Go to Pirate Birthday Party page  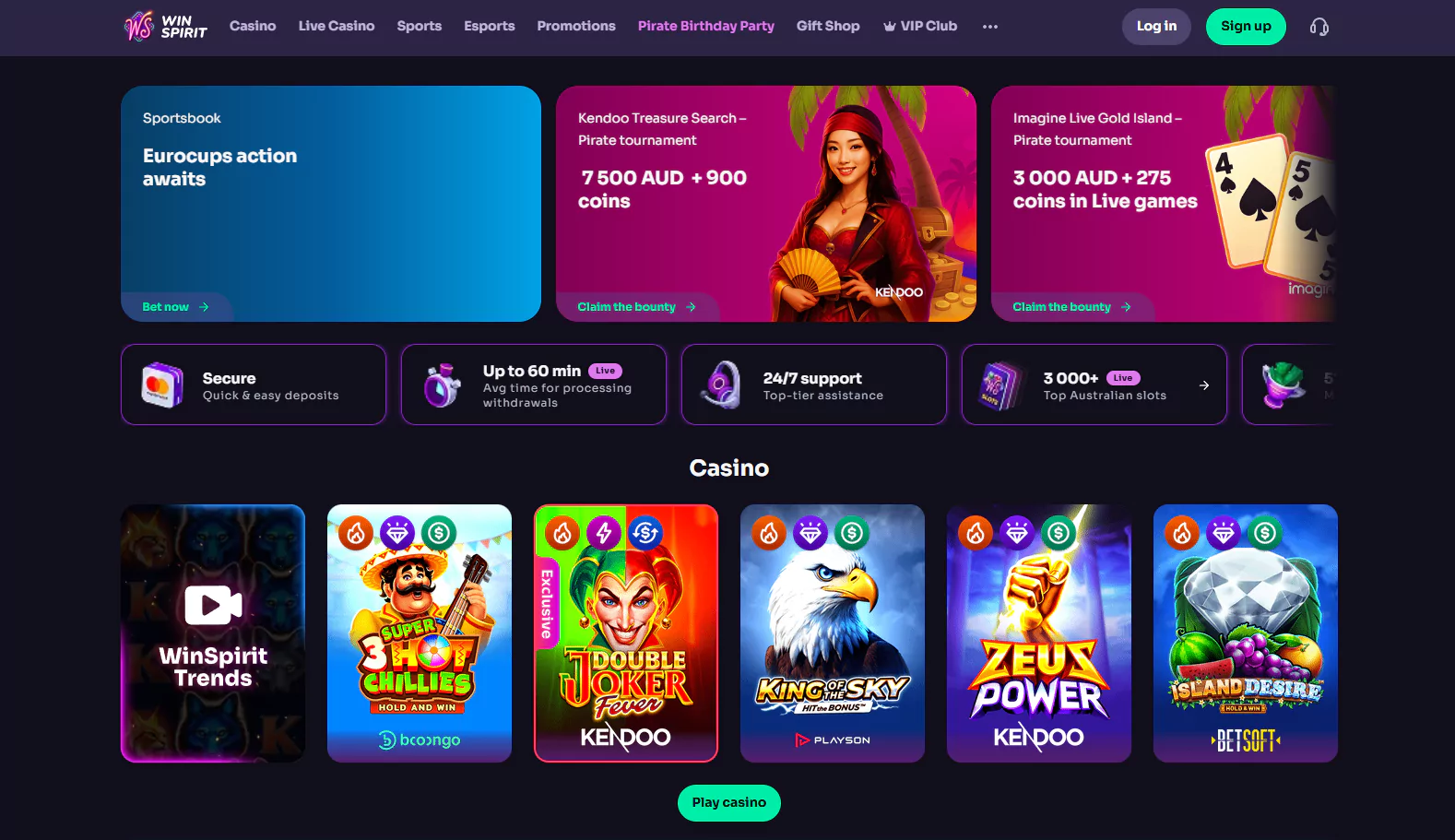click(x=706, y=26)
